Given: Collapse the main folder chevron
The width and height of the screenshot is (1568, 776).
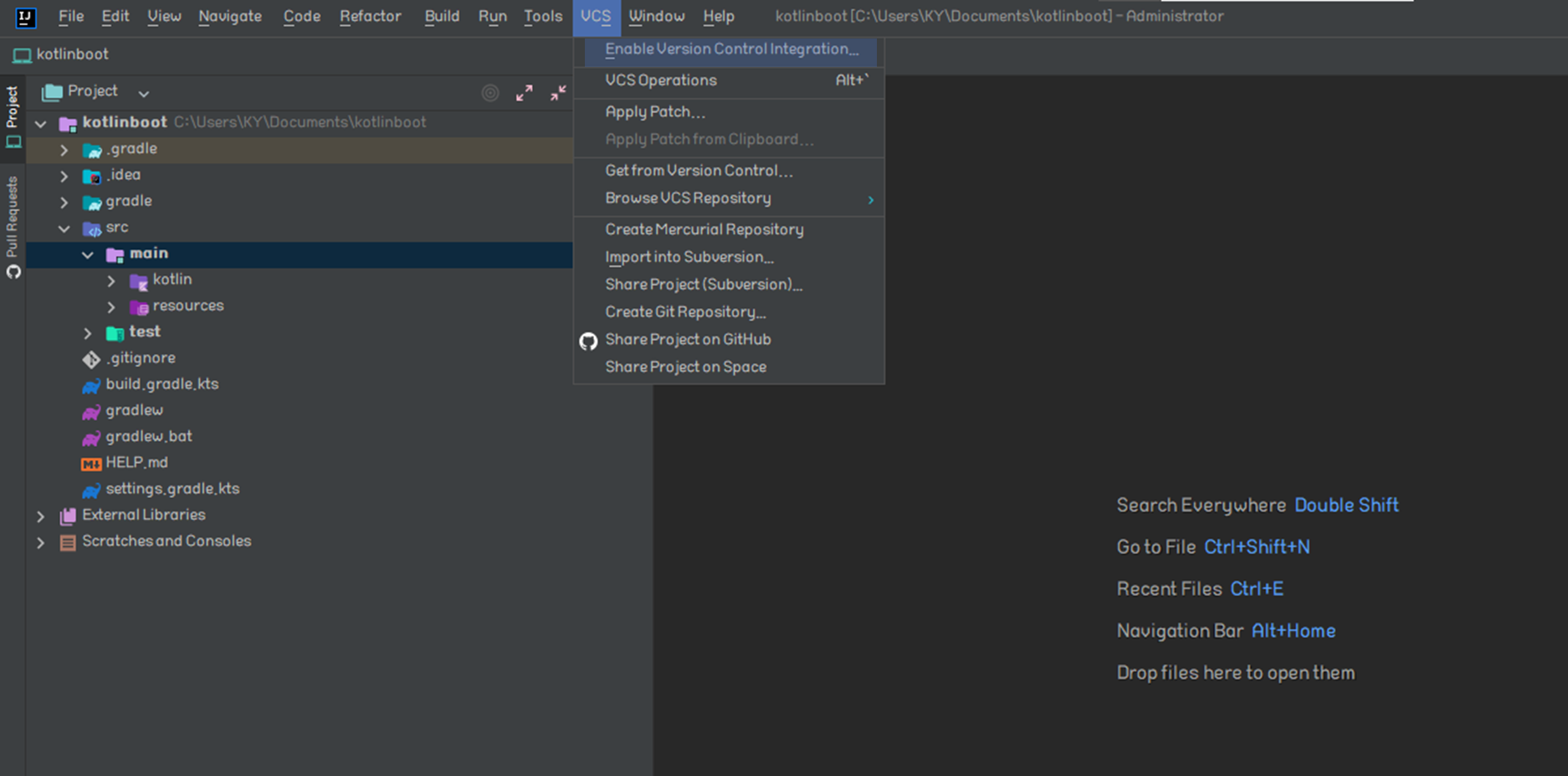Looking at the screenshot, I should coord(88,254).
